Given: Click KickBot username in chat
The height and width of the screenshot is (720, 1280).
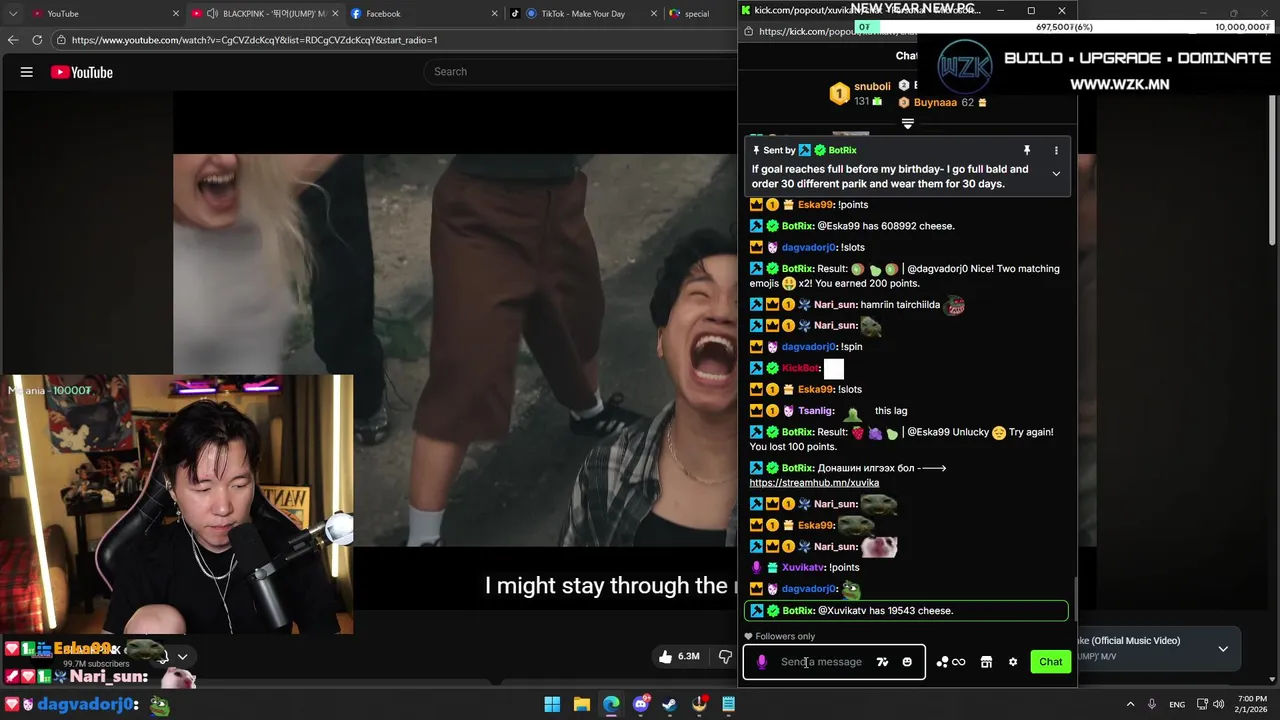Looking at the screenshot, I should (800, 368).
